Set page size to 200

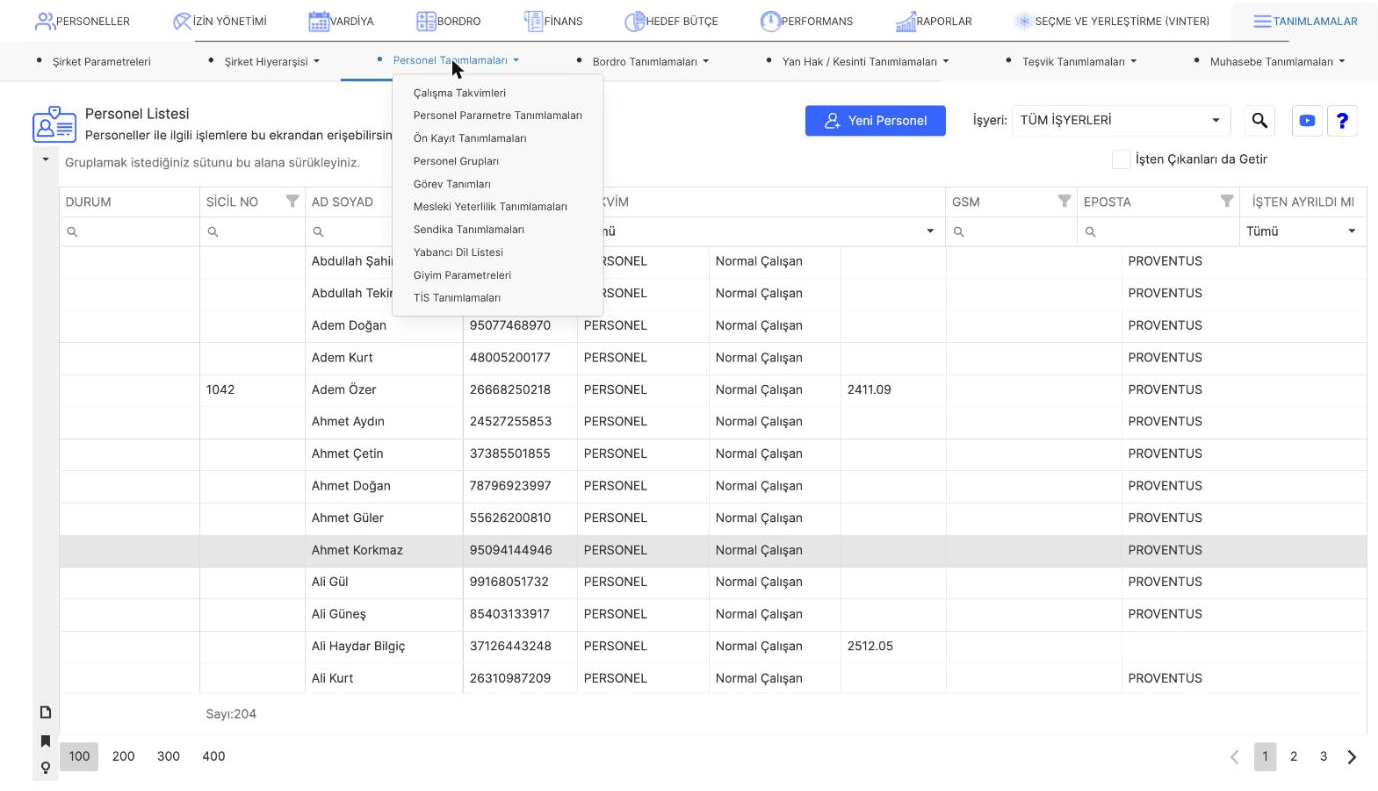123,757
